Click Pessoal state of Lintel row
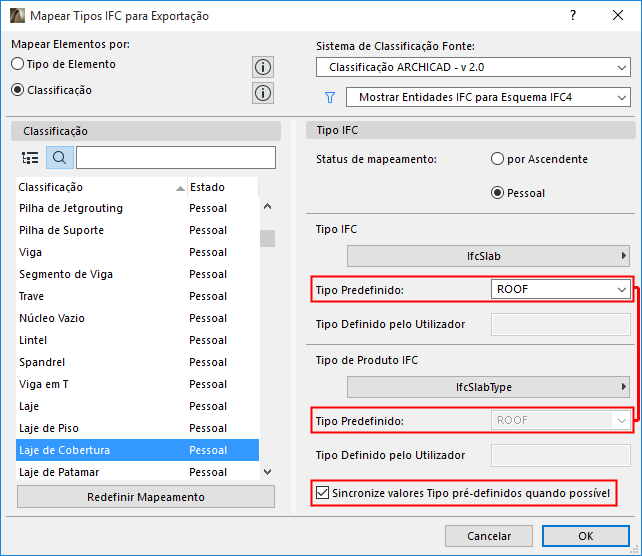This screenshot has height=556, width=642. click(208, 340)
